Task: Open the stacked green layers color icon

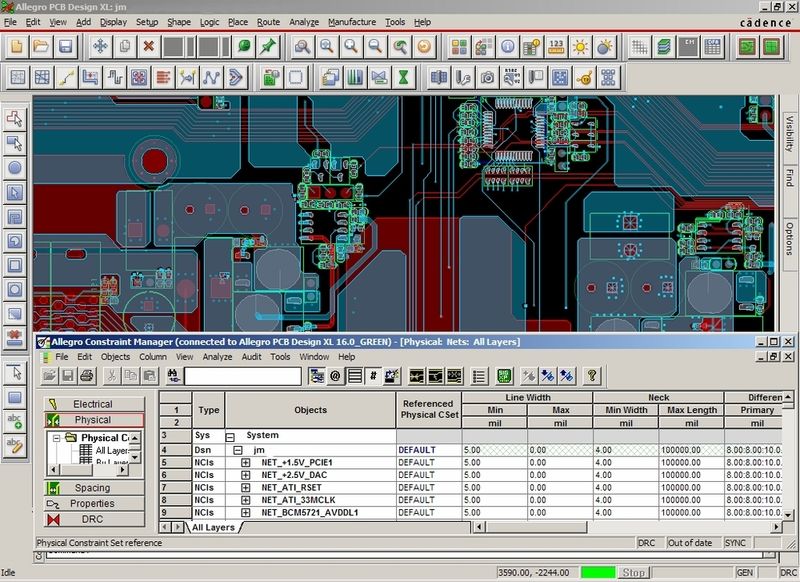Action: tap(663, 47)
